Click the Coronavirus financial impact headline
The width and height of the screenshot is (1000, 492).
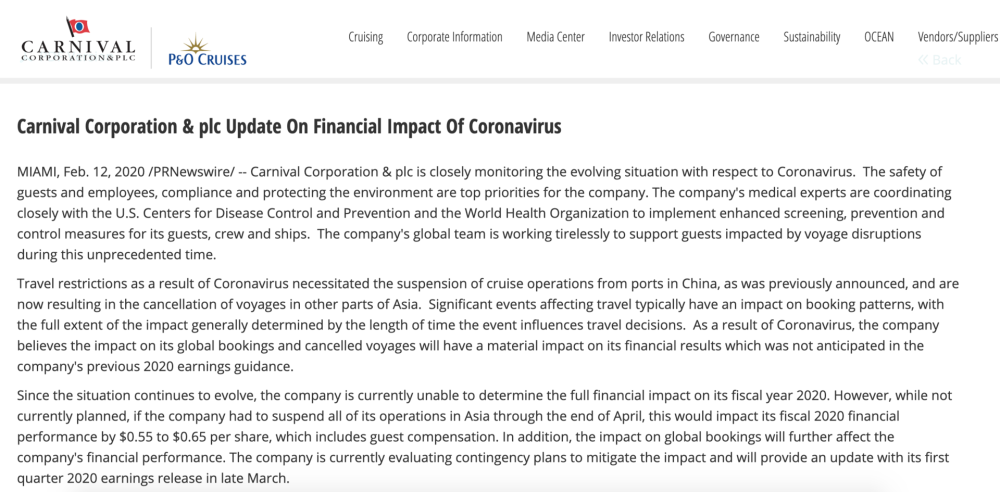[289, 126]
